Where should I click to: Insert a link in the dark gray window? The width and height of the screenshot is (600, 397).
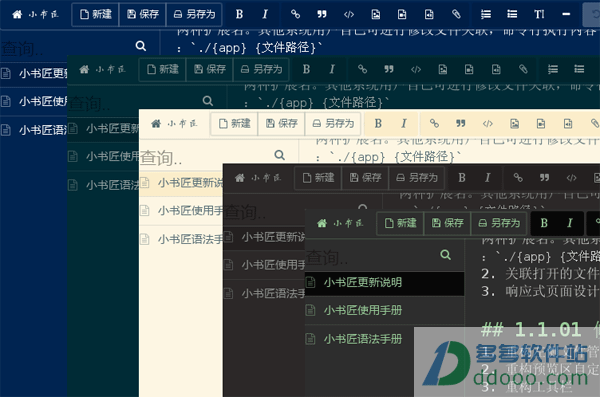(x=518, y=178)
